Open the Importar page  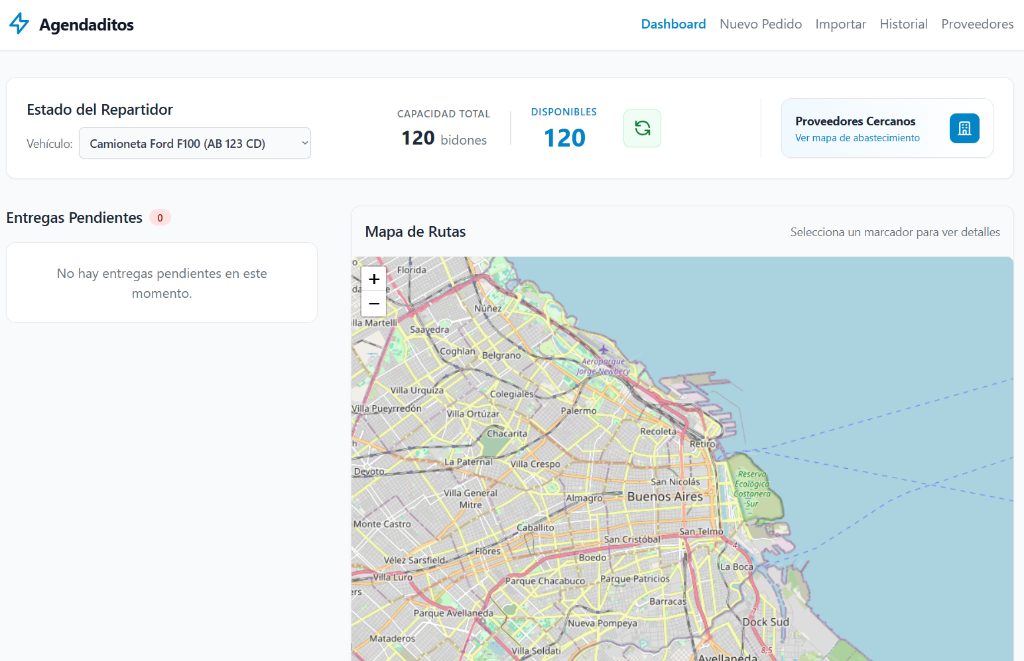(x=840, y=24)
